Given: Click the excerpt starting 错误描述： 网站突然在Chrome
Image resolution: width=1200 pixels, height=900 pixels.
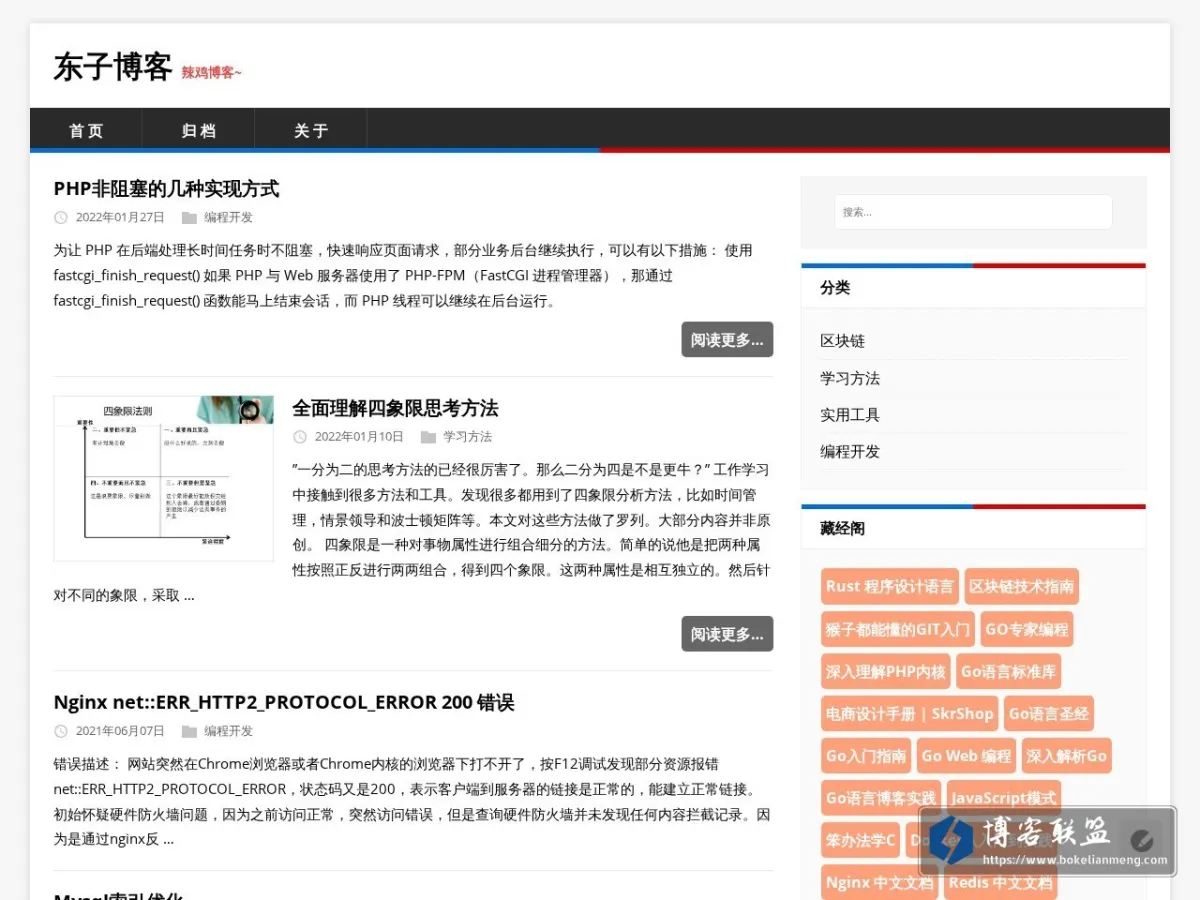Looking at the screenshot, I should click(412, 801).
